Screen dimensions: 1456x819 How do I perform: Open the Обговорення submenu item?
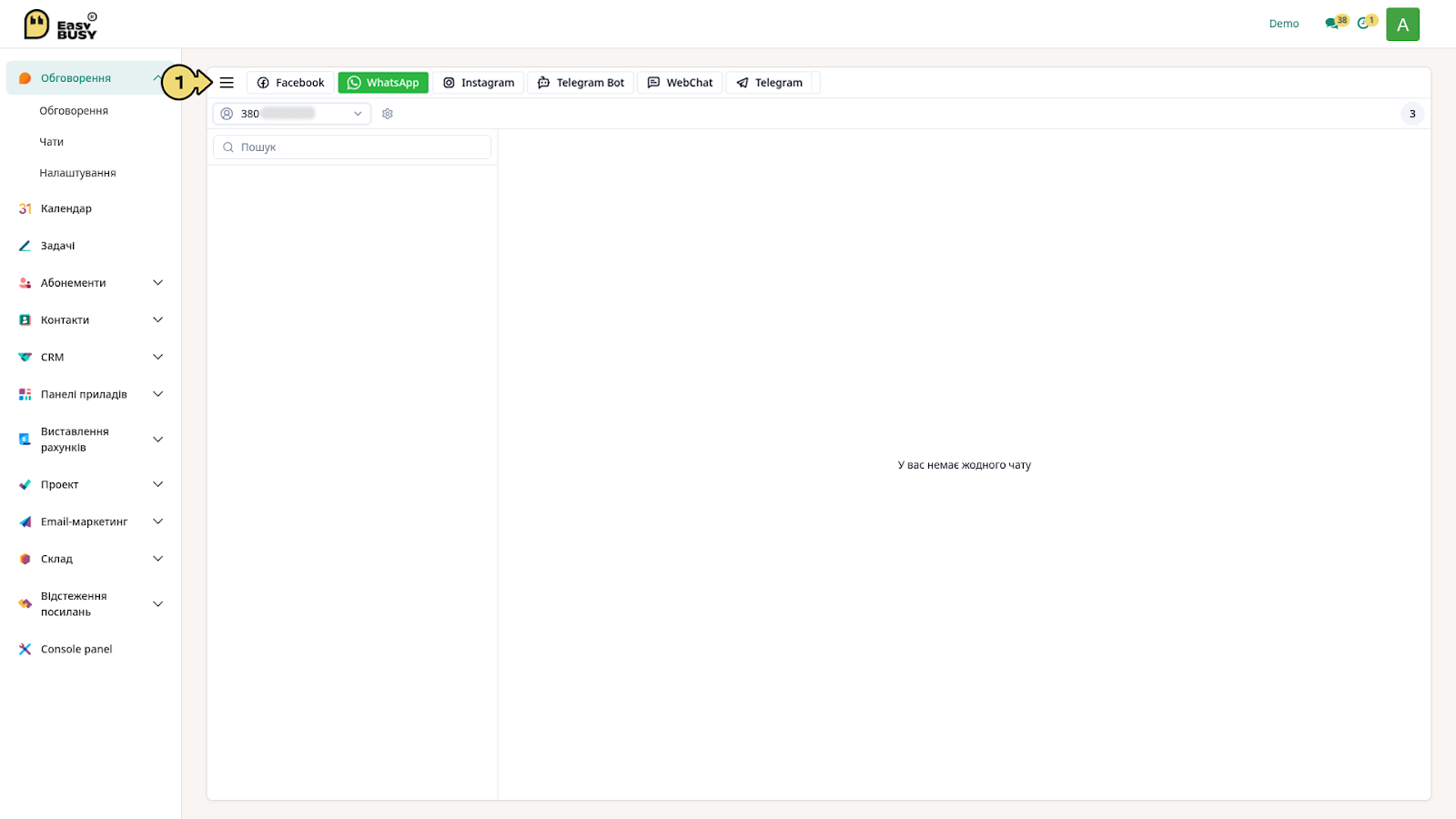pyautogui.click(x=74, y=111)
